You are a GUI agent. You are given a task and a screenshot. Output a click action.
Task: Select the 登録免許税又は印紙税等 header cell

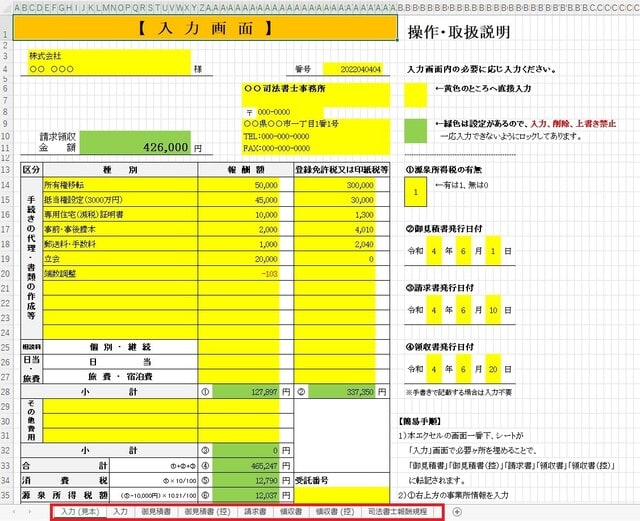tap(342, 170)
